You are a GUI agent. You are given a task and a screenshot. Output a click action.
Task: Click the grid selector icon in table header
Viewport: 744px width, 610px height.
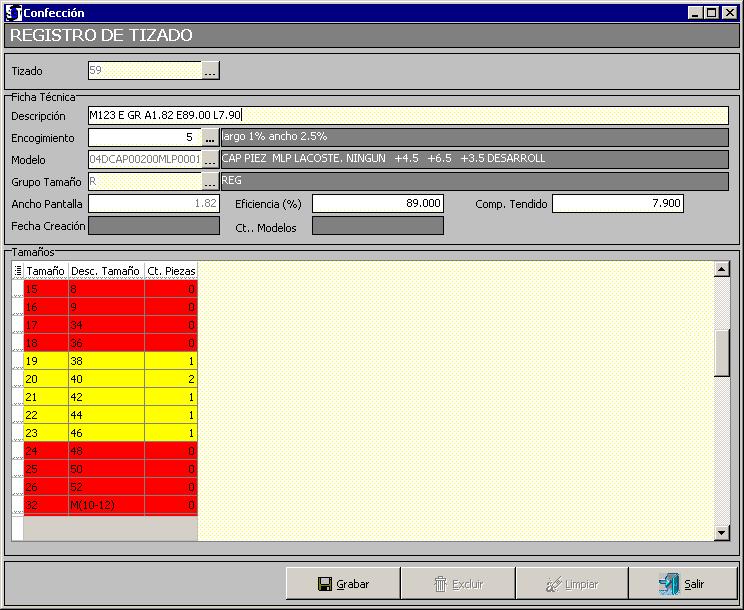(x=17, y=270)
